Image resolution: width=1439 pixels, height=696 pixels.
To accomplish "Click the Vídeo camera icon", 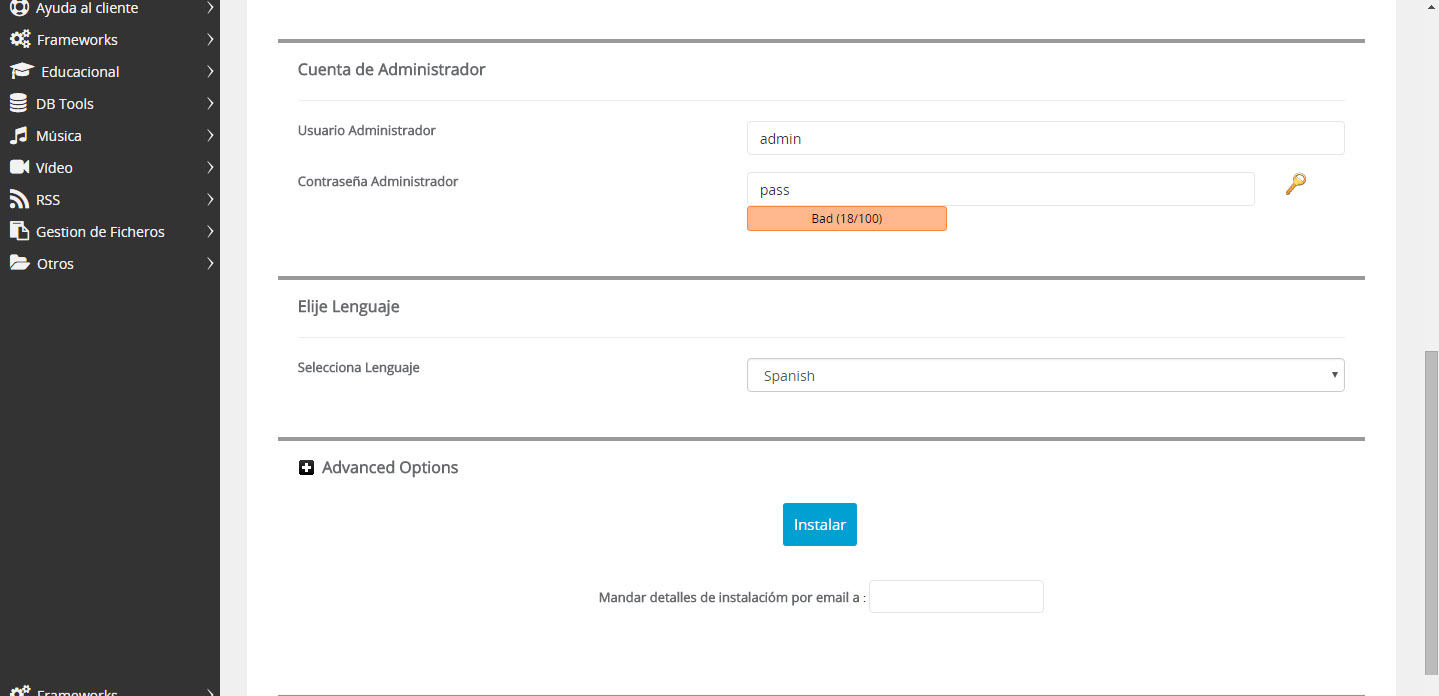I will (19, 168).
